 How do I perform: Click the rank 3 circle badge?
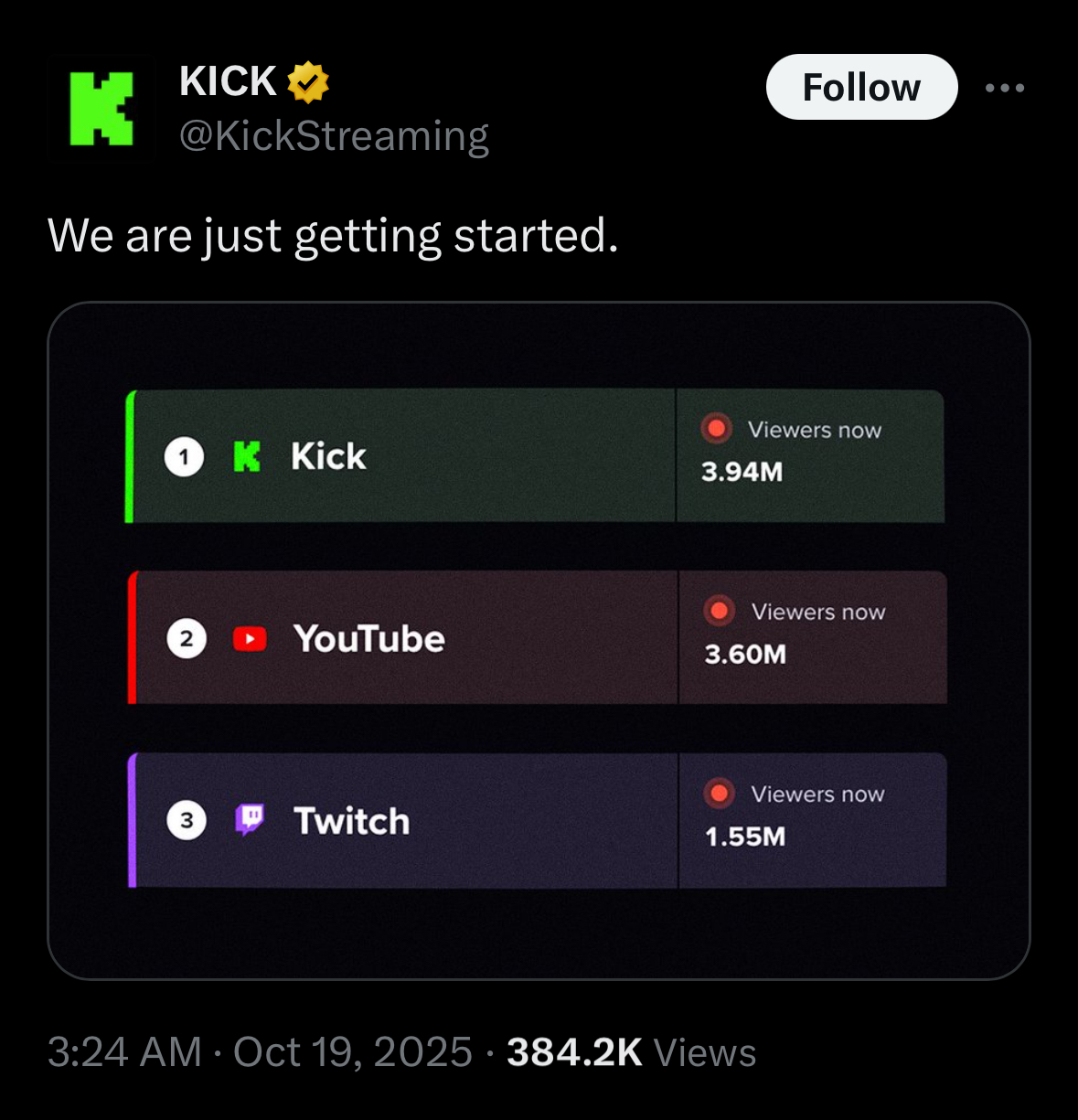[x=187, y=820]
